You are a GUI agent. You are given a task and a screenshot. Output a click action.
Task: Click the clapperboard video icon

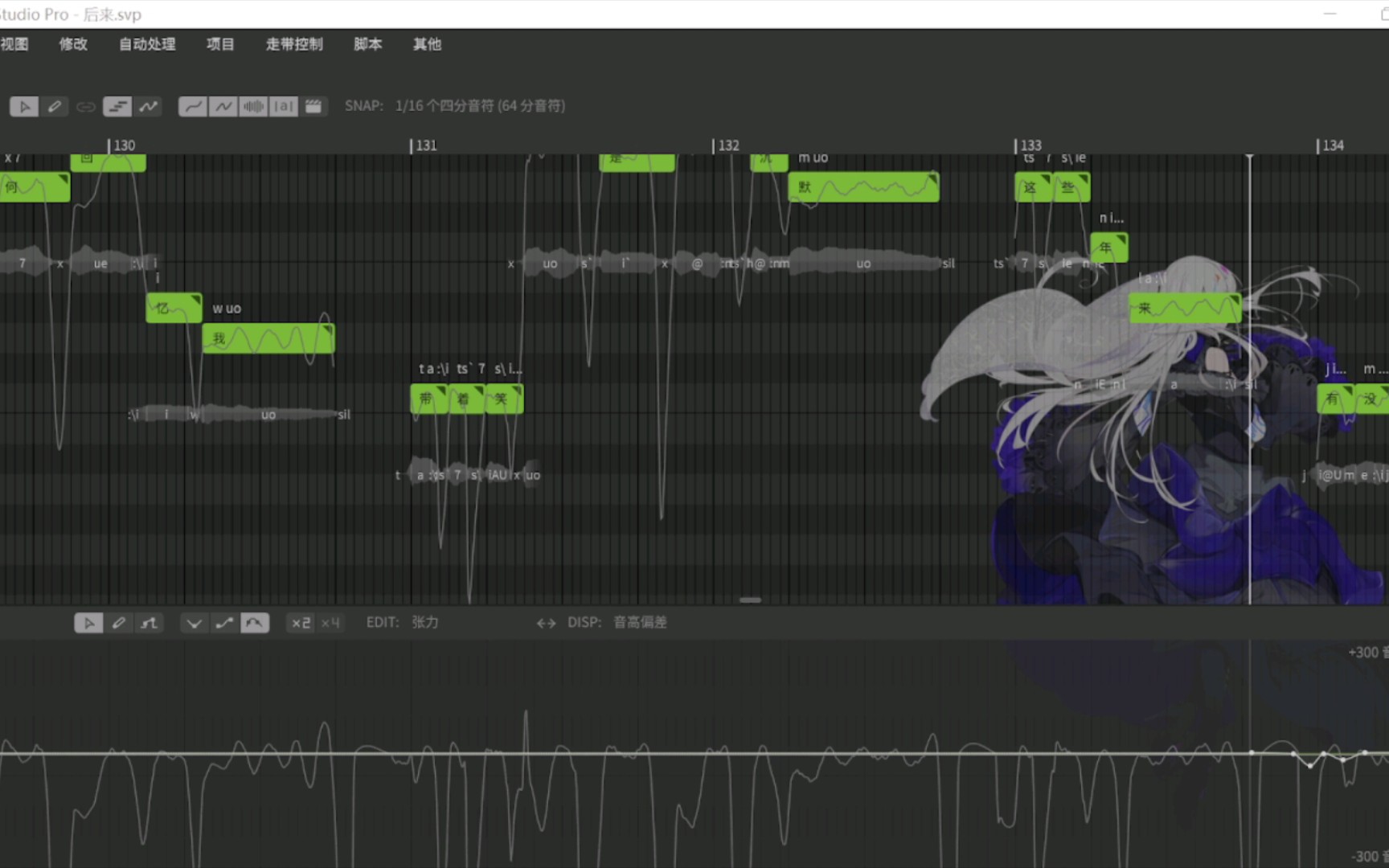[x=313, y=106]
